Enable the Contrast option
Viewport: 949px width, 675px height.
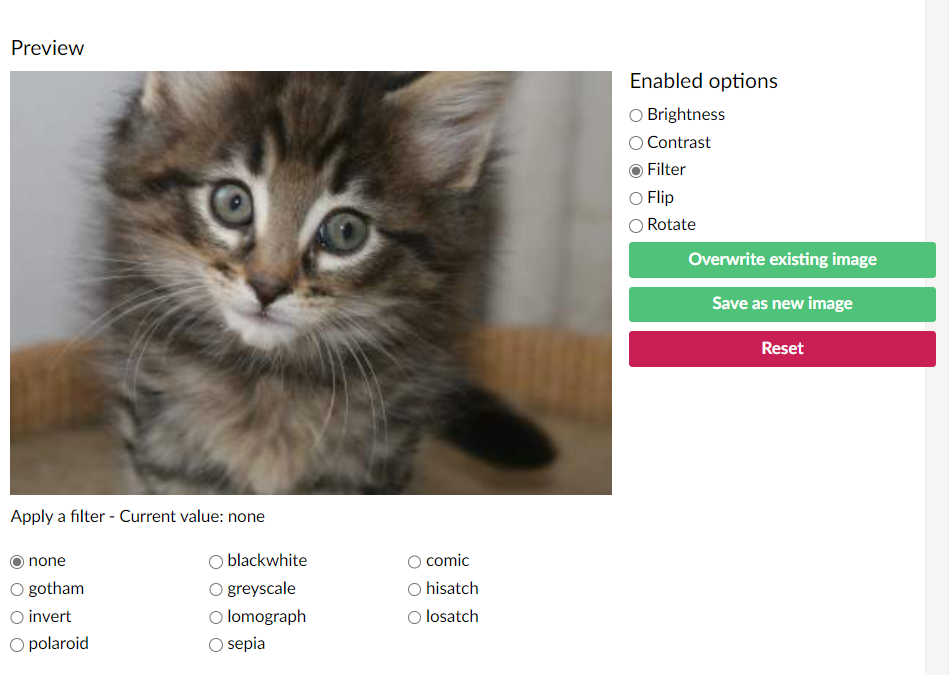[636, 143]
